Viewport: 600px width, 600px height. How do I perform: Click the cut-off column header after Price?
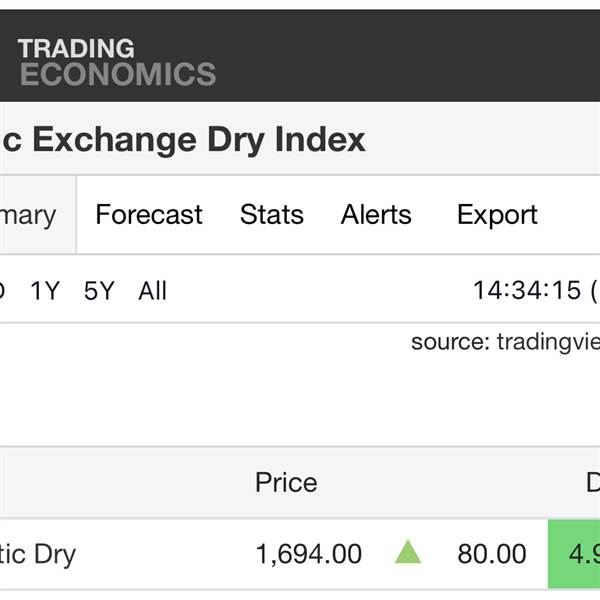593,482
